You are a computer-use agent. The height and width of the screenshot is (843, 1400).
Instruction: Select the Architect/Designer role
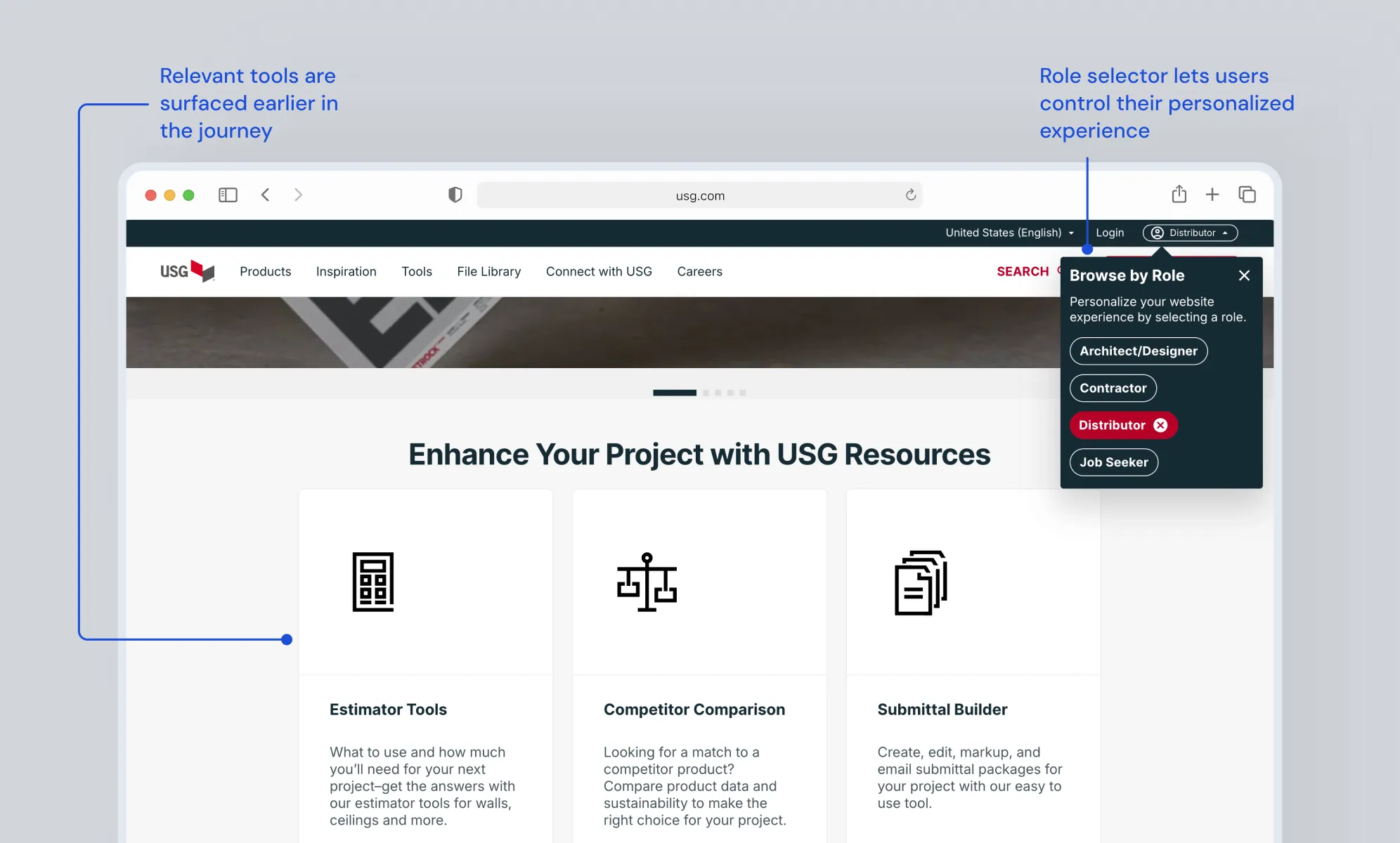pyautogui.click(x=1139, y=351)
